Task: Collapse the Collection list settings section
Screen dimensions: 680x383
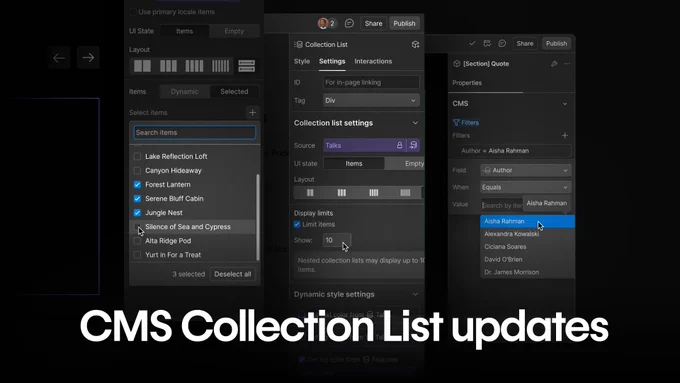Action: coord(415,123)
